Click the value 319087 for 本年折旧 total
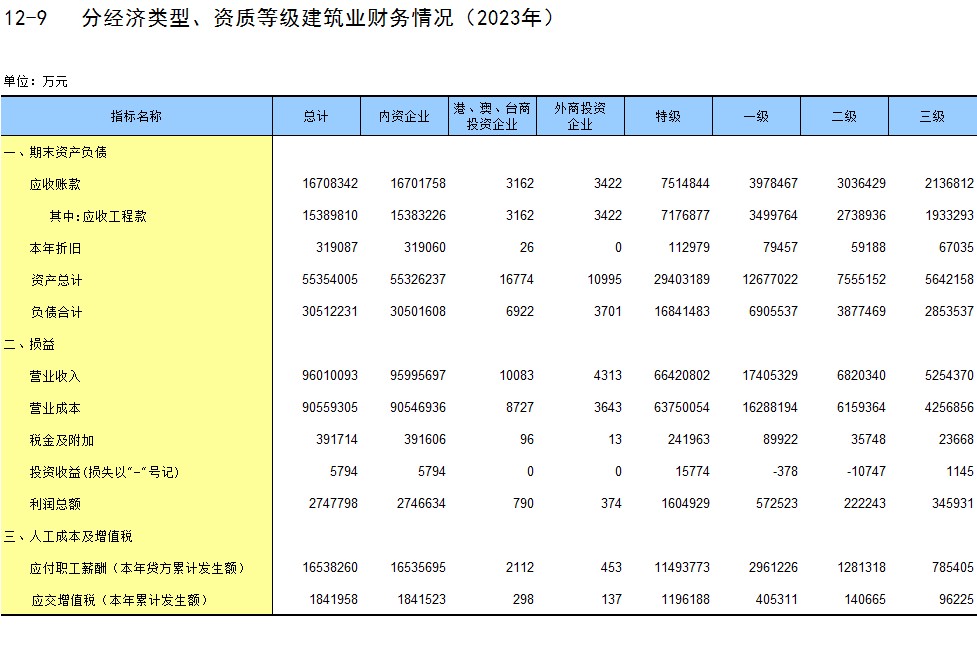Viewport: 977px width, 648px height. click(x=337, y=247)
